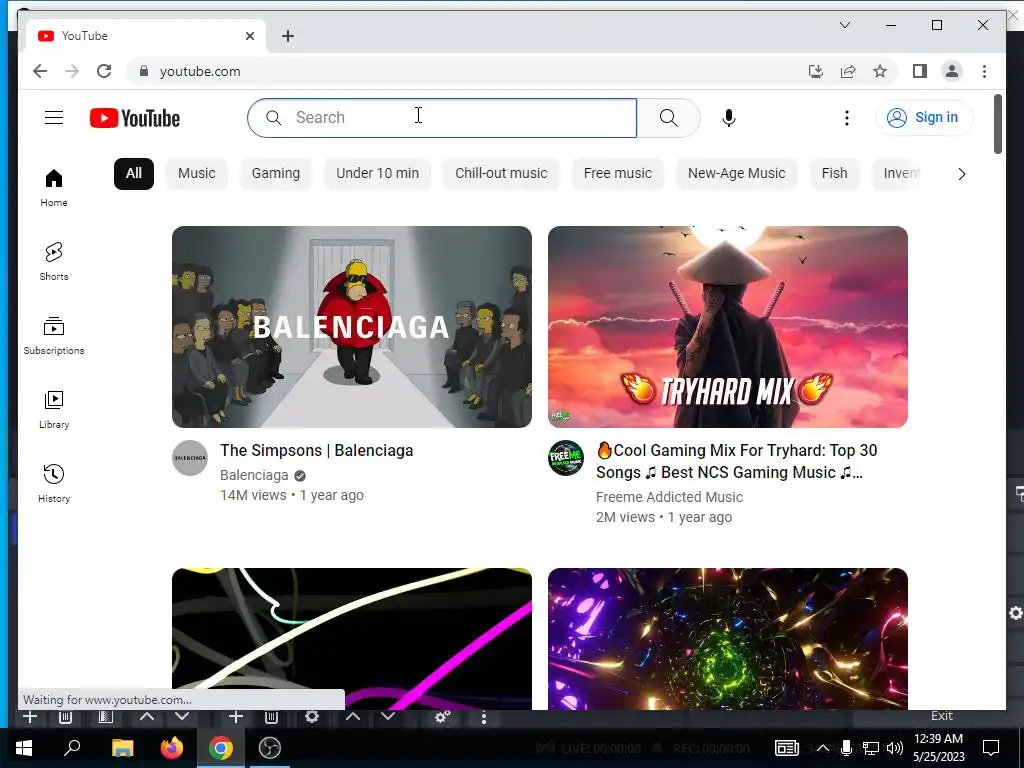
Task: Open a new Chrome tab
Action: (x=288, y=36)
